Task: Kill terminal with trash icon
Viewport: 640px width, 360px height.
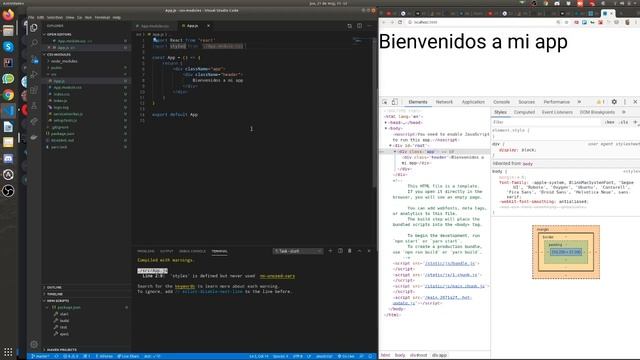Action: tap(350, 251)
